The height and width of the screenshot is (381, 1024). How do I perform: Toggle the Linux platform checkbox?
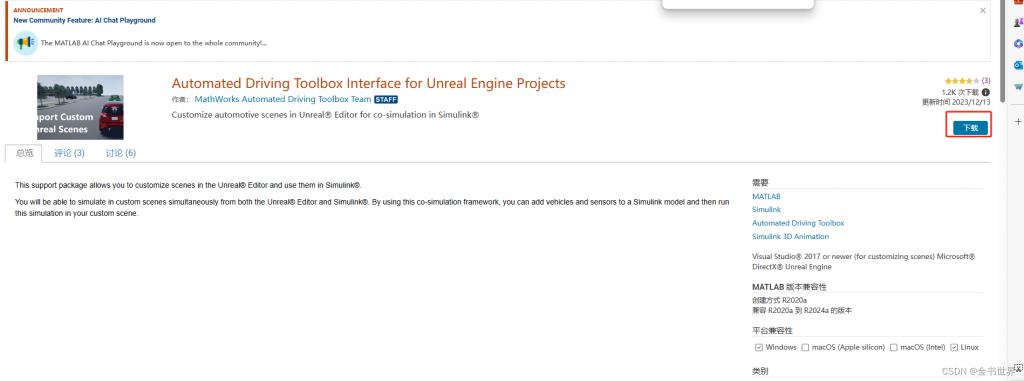954,347
